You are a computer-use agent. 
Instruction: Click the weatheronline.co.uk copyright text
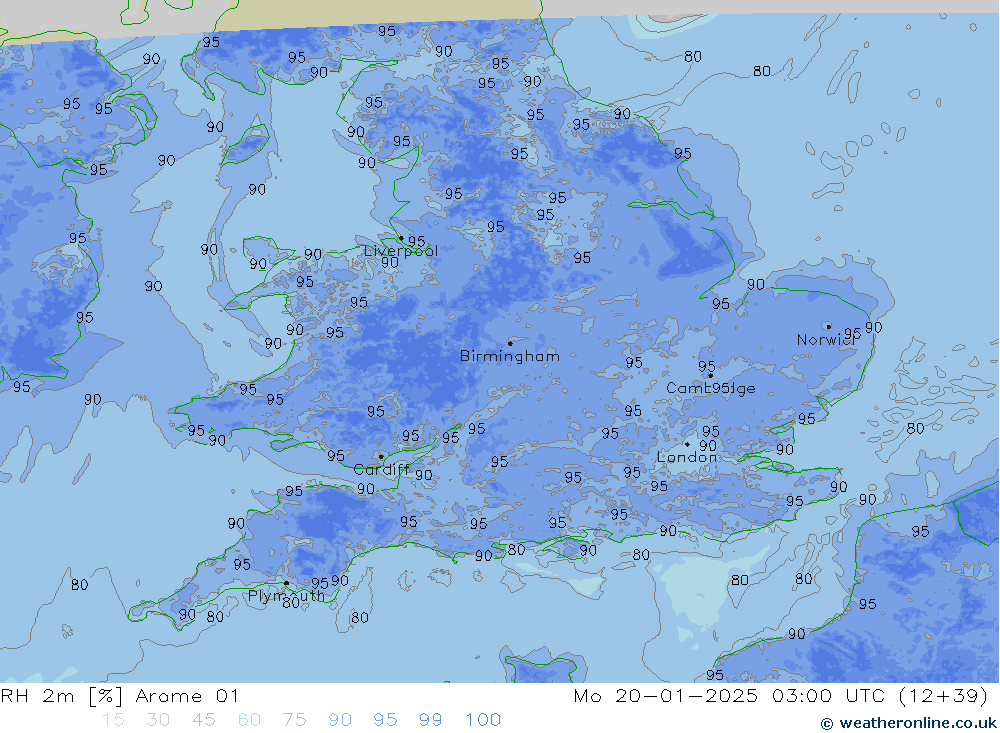point(909,723)
